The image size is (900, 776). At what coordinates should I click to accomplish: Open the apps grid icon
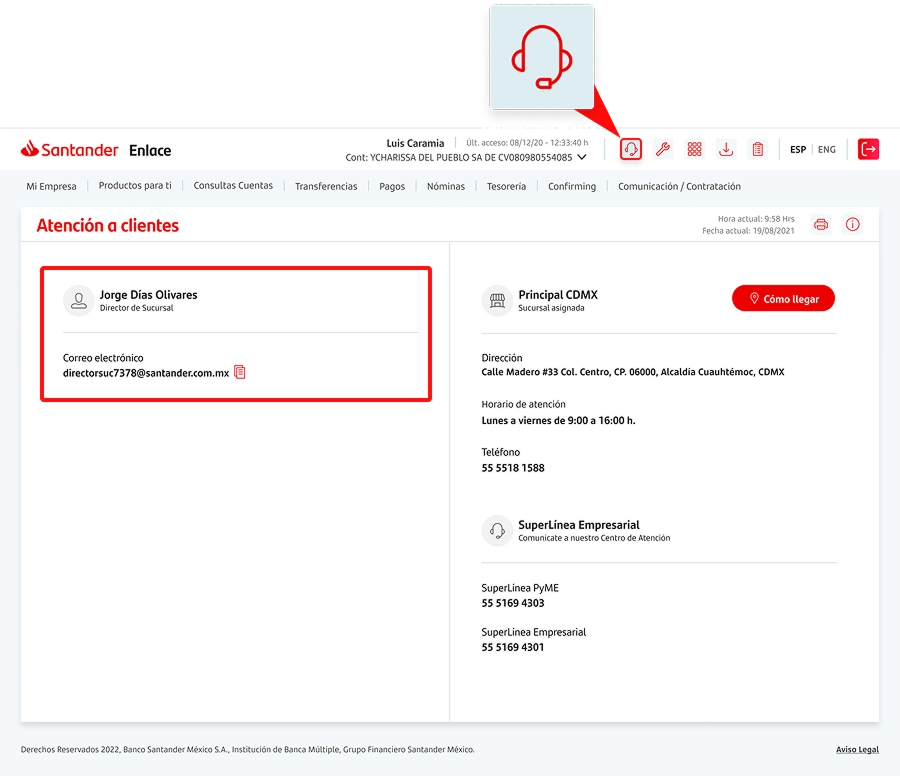tap(694, 149)
